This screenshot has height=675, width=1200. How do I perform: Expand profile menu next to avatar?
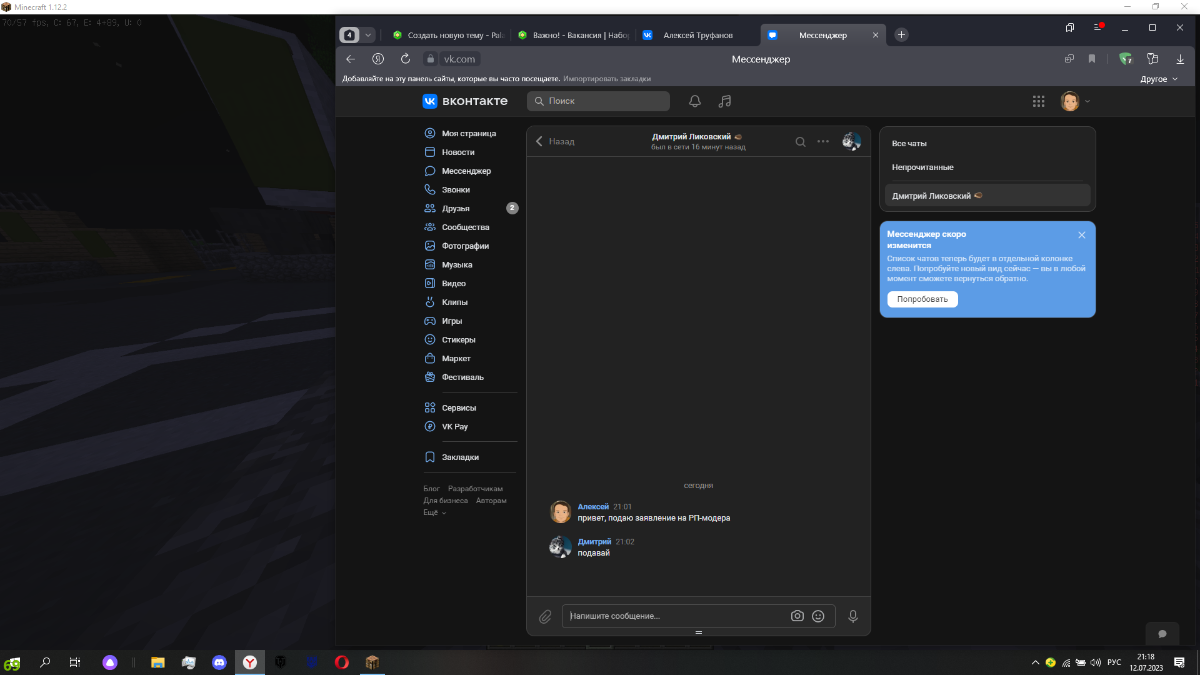[x=1088, y=101]
